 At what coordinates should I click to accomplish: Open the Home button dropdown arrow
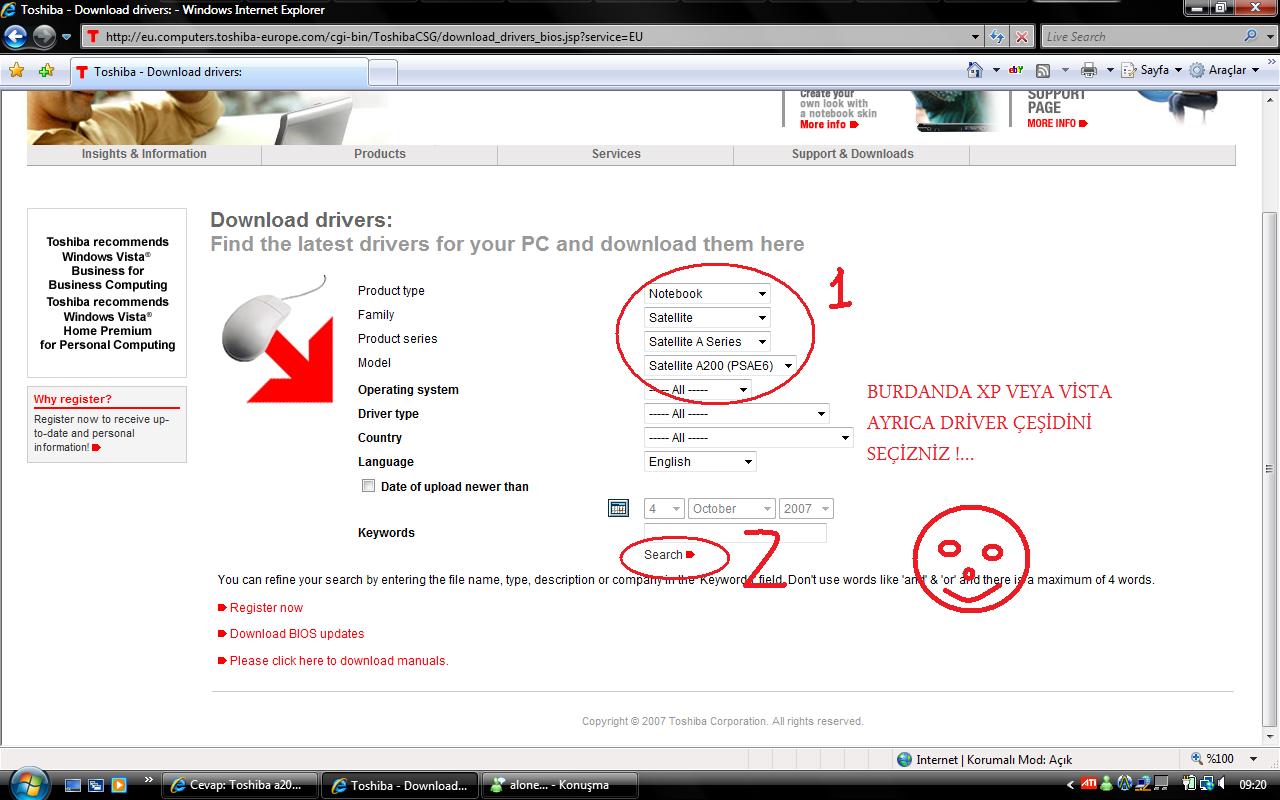coord(996,70)
